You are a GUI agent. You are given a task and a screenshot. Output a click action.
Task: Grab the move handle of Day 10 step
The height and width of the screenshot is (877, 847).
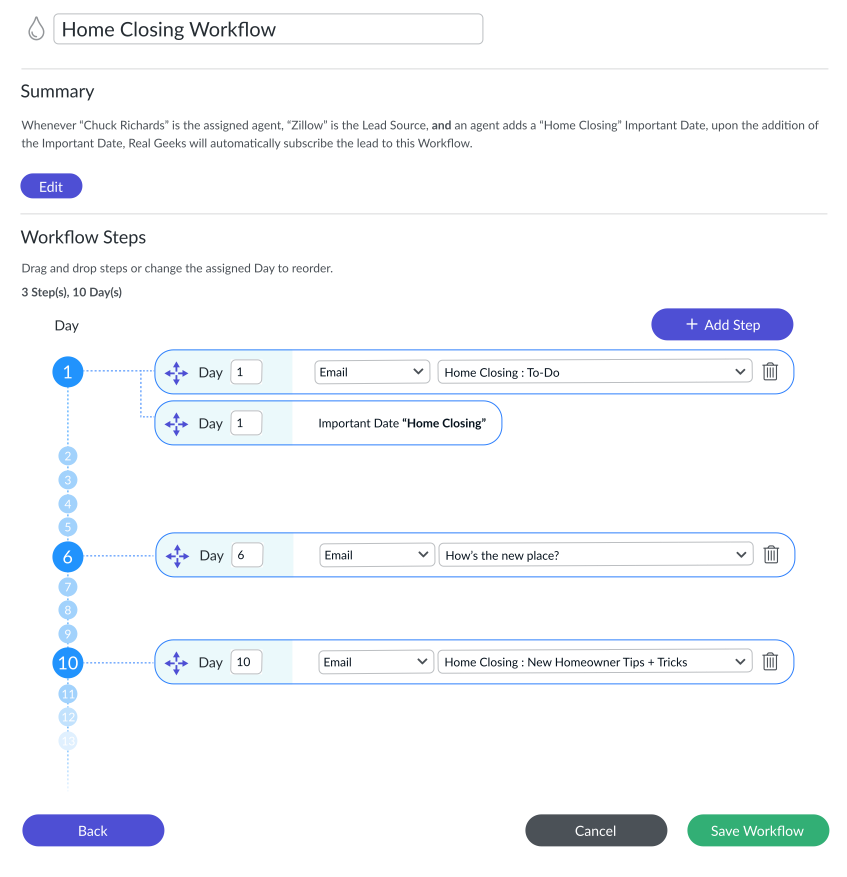click(176, 663)
